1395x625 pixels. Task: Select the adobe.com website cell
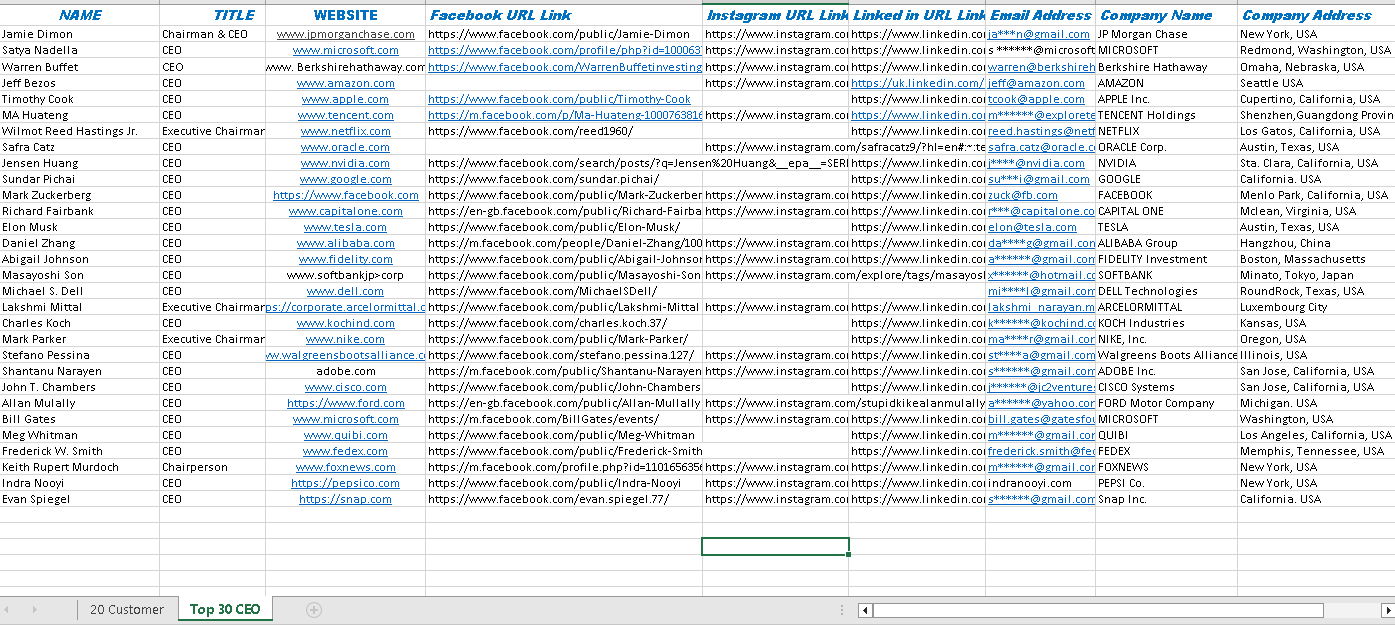(346, 371)
